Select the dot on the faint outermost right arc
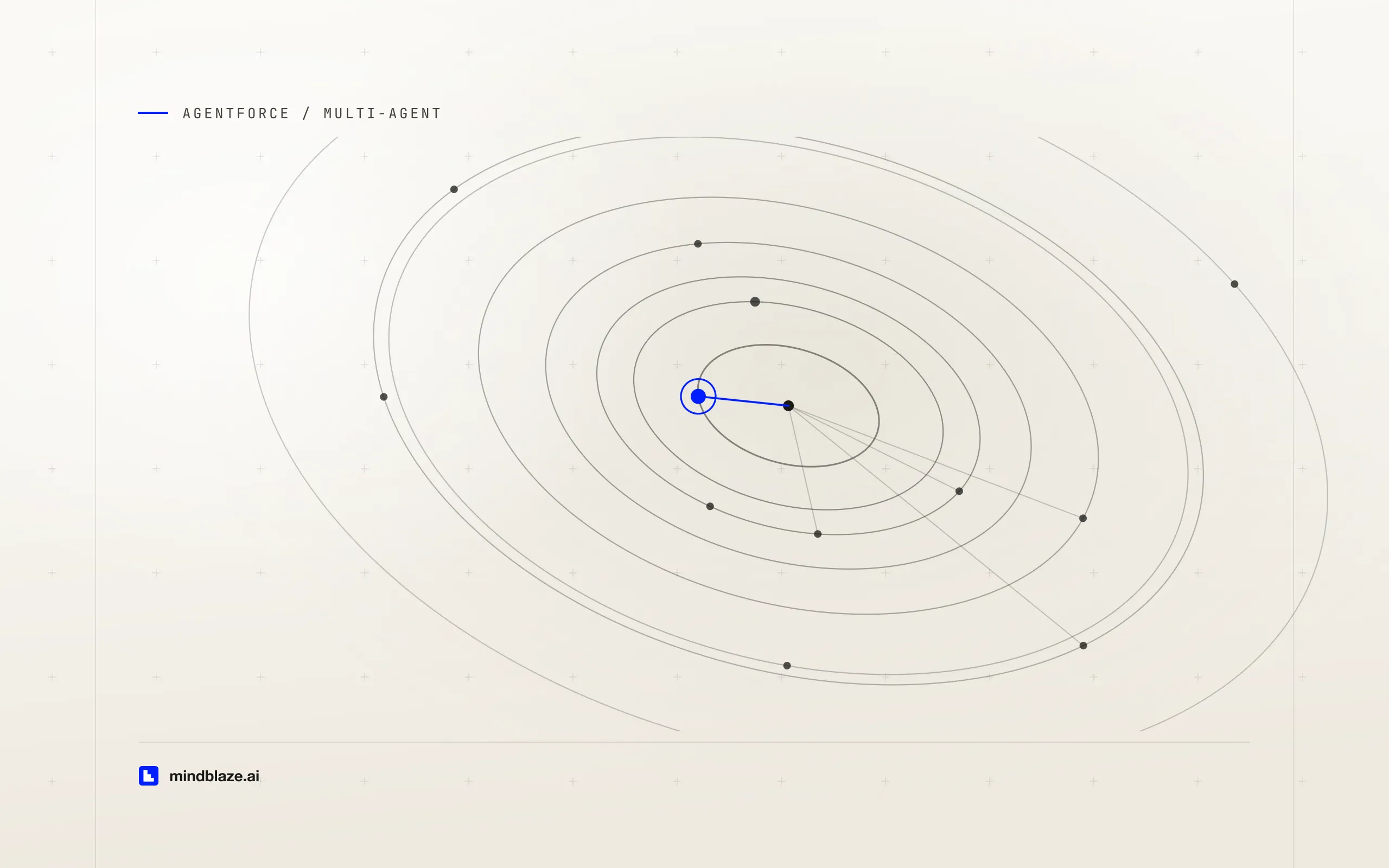 click(x=1234, y=284)
